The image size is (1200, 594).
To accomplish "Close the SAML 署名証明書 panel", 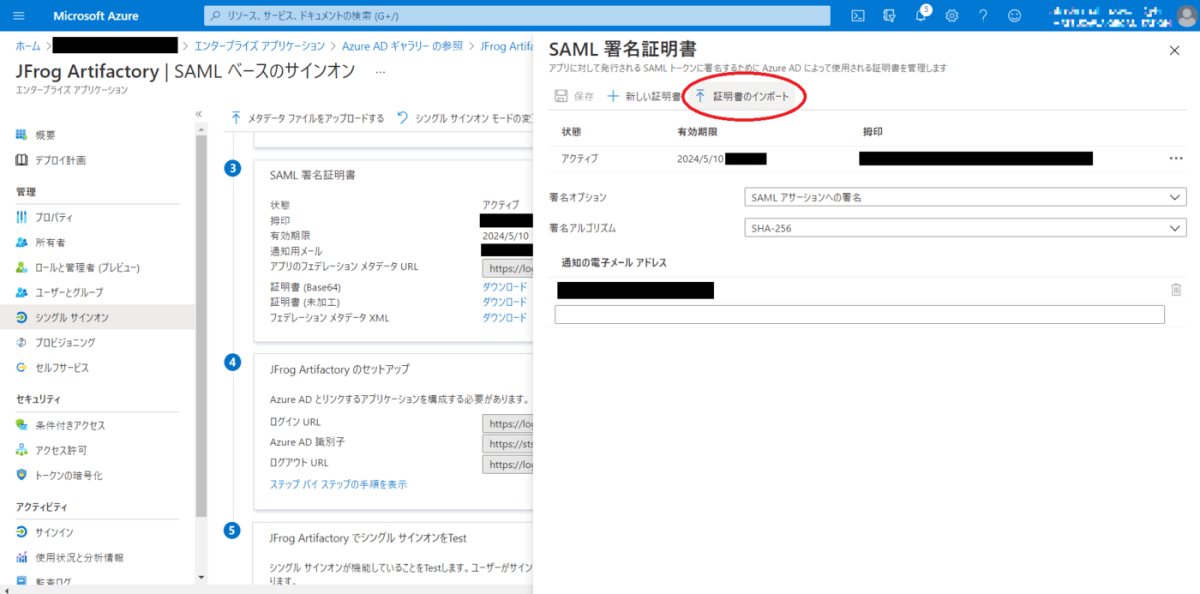I will pos(1174,50).
